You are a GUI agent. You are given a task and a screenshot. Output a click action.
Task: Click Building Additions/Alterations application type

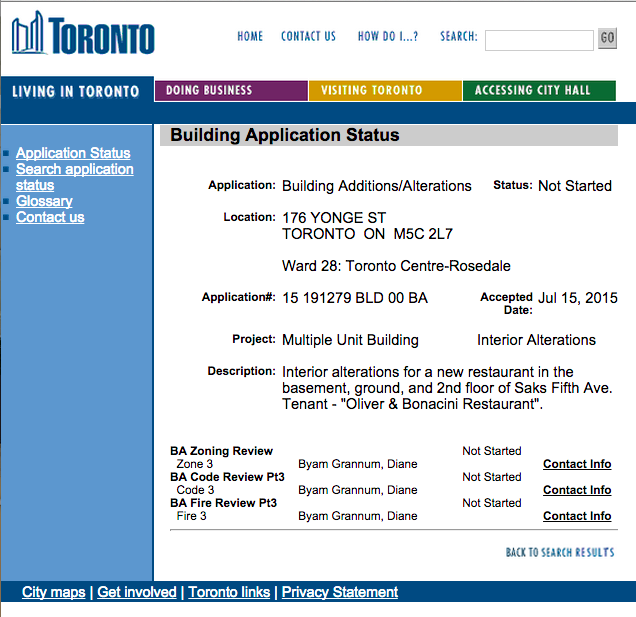(x=376, y=186)
